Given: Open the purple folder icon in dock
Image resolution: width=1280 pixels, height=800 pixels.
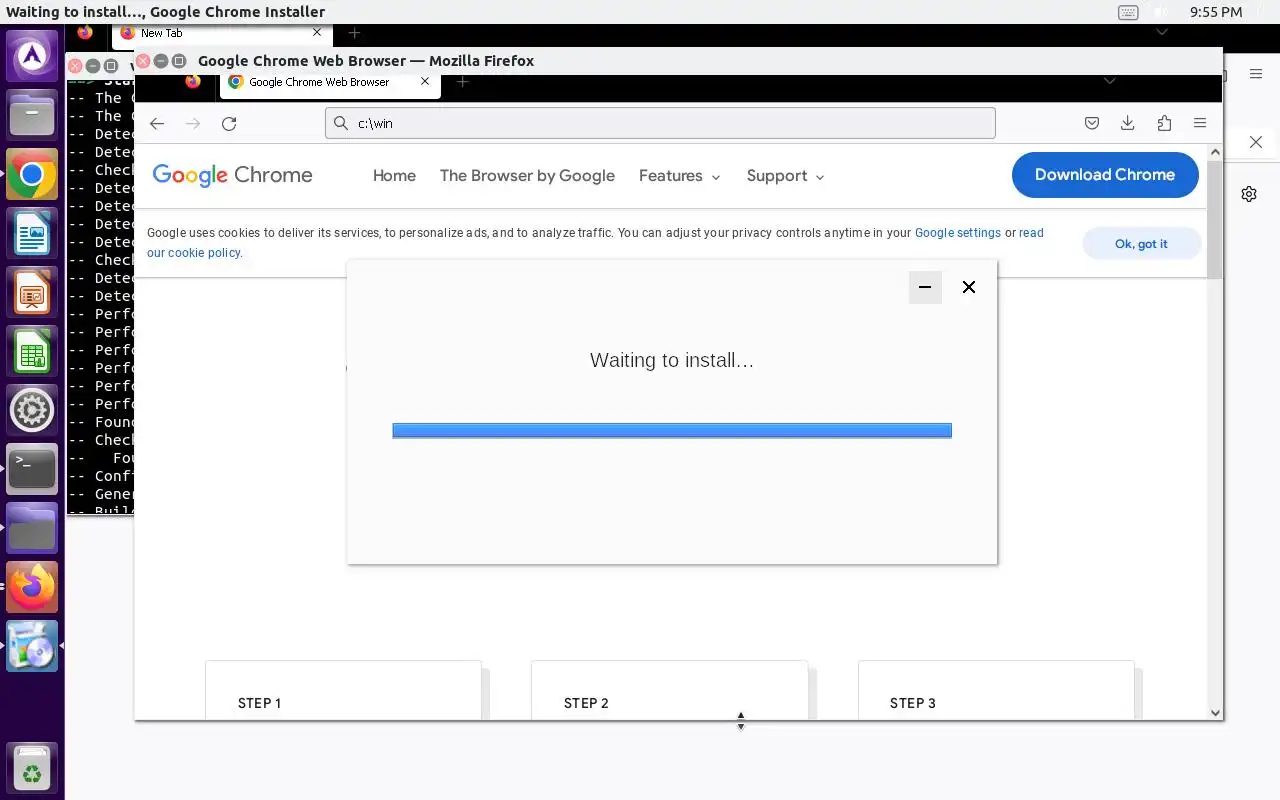Looking at the screenshot, I should tap(32, 528).
